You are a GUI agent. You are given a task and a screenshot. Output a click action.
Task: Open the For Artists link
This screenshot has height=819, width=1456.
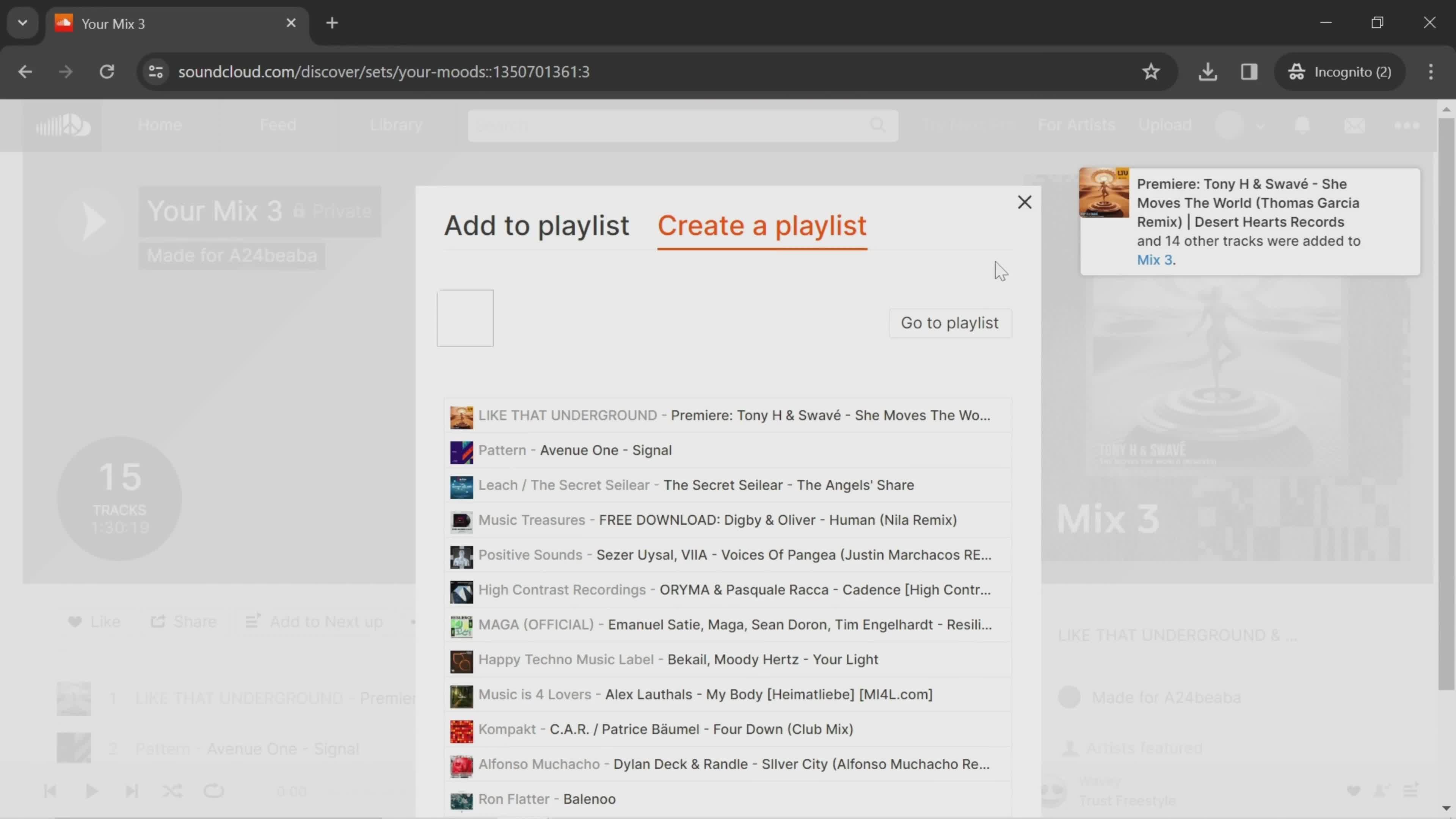pos(1076,125)
